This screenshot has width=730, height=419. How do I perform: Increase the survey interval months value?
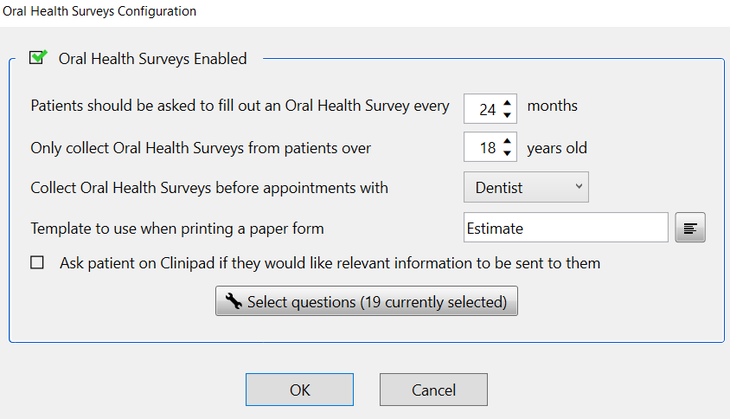[508, 101]
